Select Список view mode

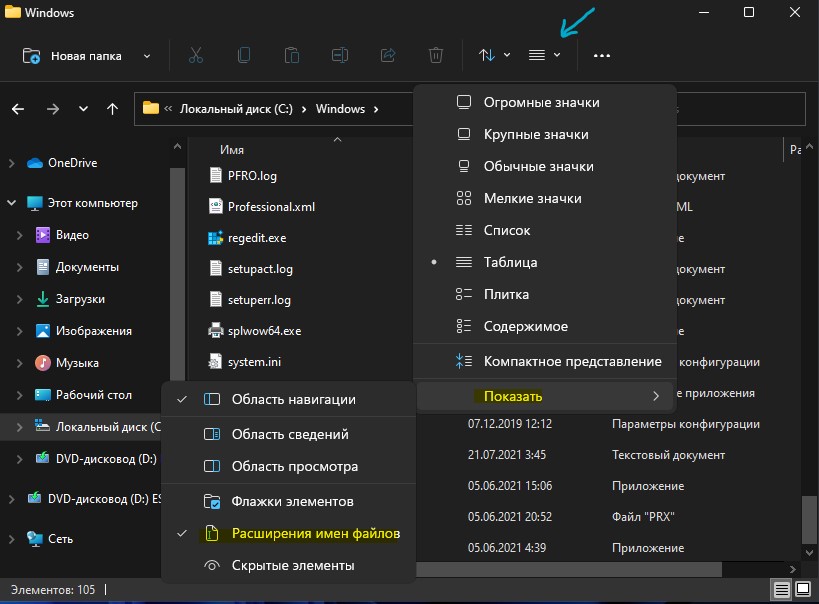click(x=545, y=230)
